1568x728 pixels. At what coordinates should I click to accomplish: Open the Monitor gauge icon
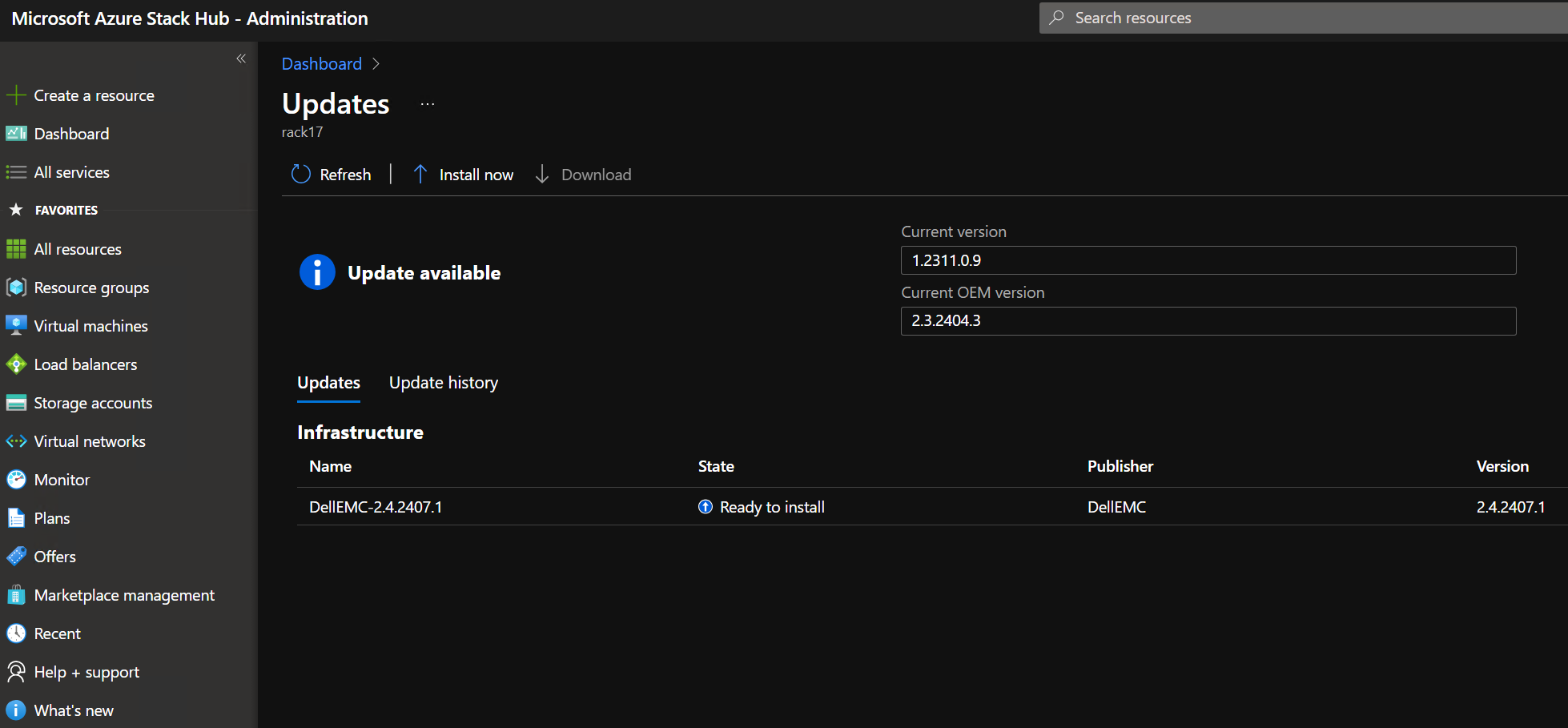coord(16,480)
